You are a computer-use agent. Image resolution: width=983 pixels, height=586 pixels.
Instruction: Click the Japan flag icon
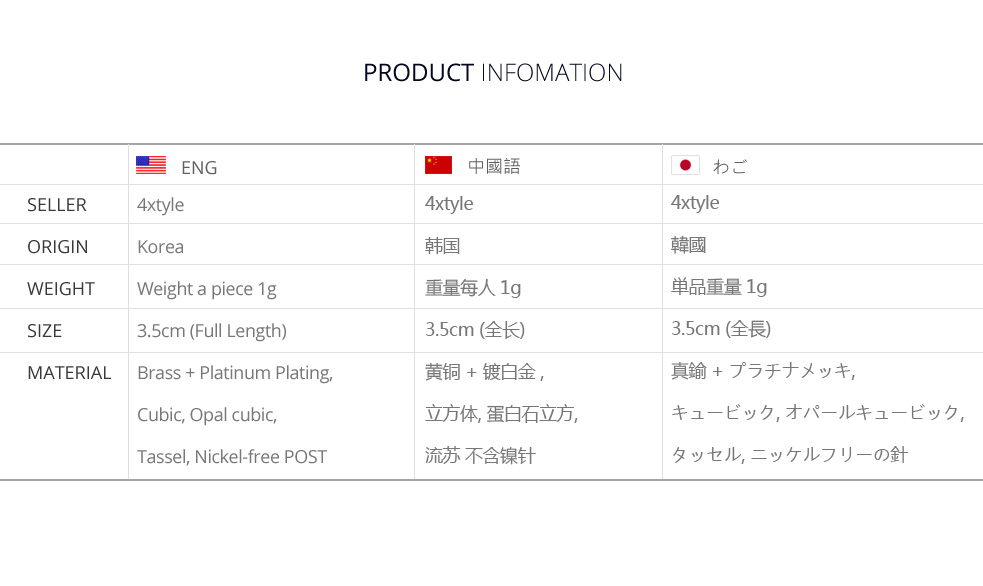685,165
